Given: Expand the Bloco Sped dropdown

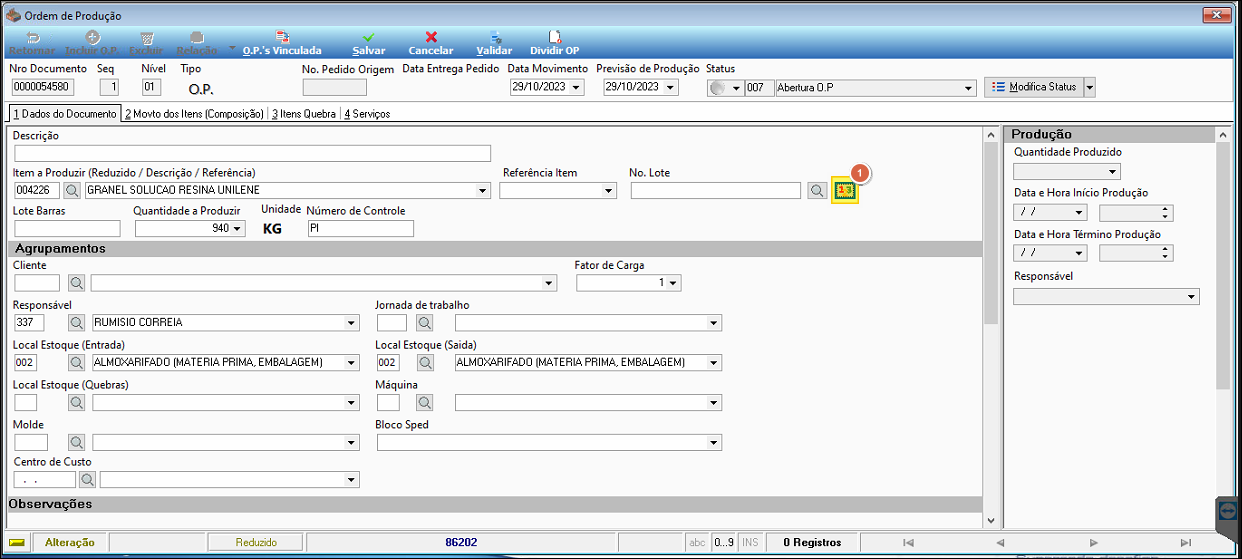Looking at the screenshot, I should coord(714,442).
